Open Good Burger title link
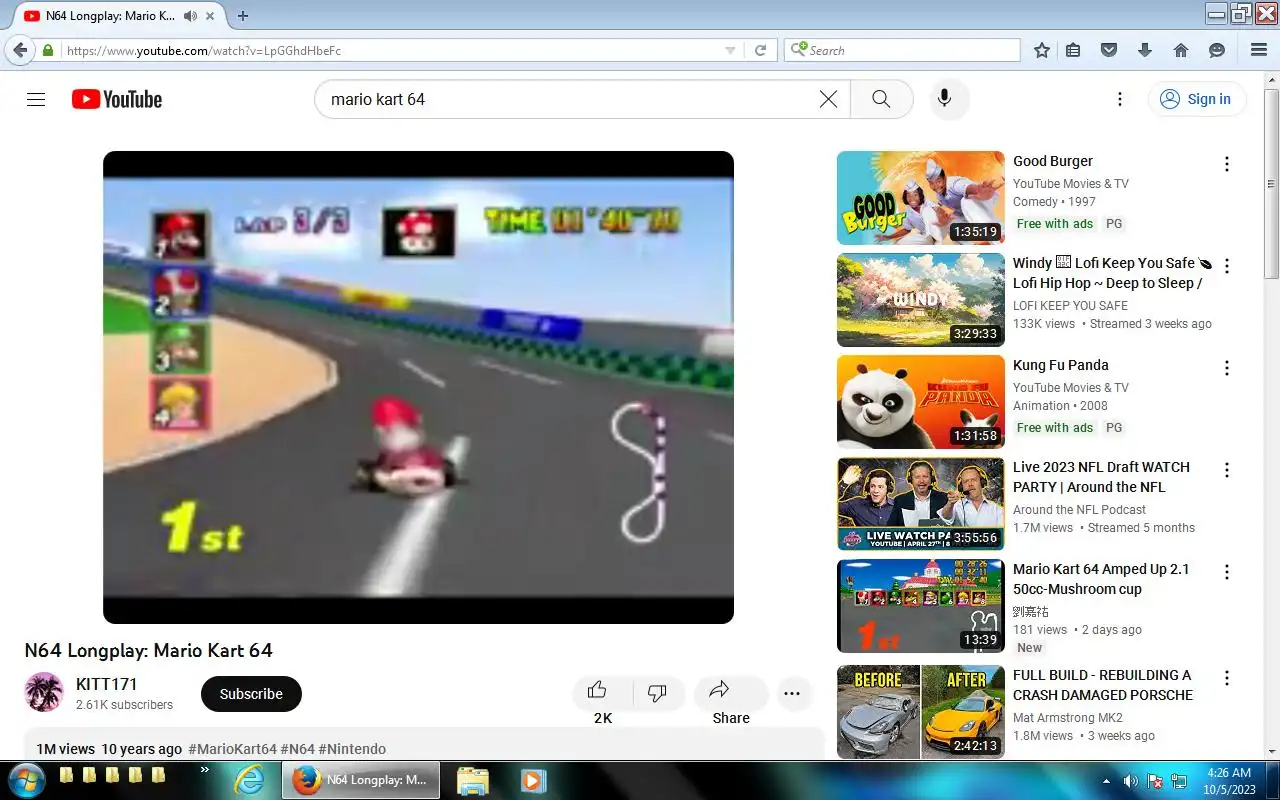The width and height of the screenshot is (1280, 800). (1053, 161)
